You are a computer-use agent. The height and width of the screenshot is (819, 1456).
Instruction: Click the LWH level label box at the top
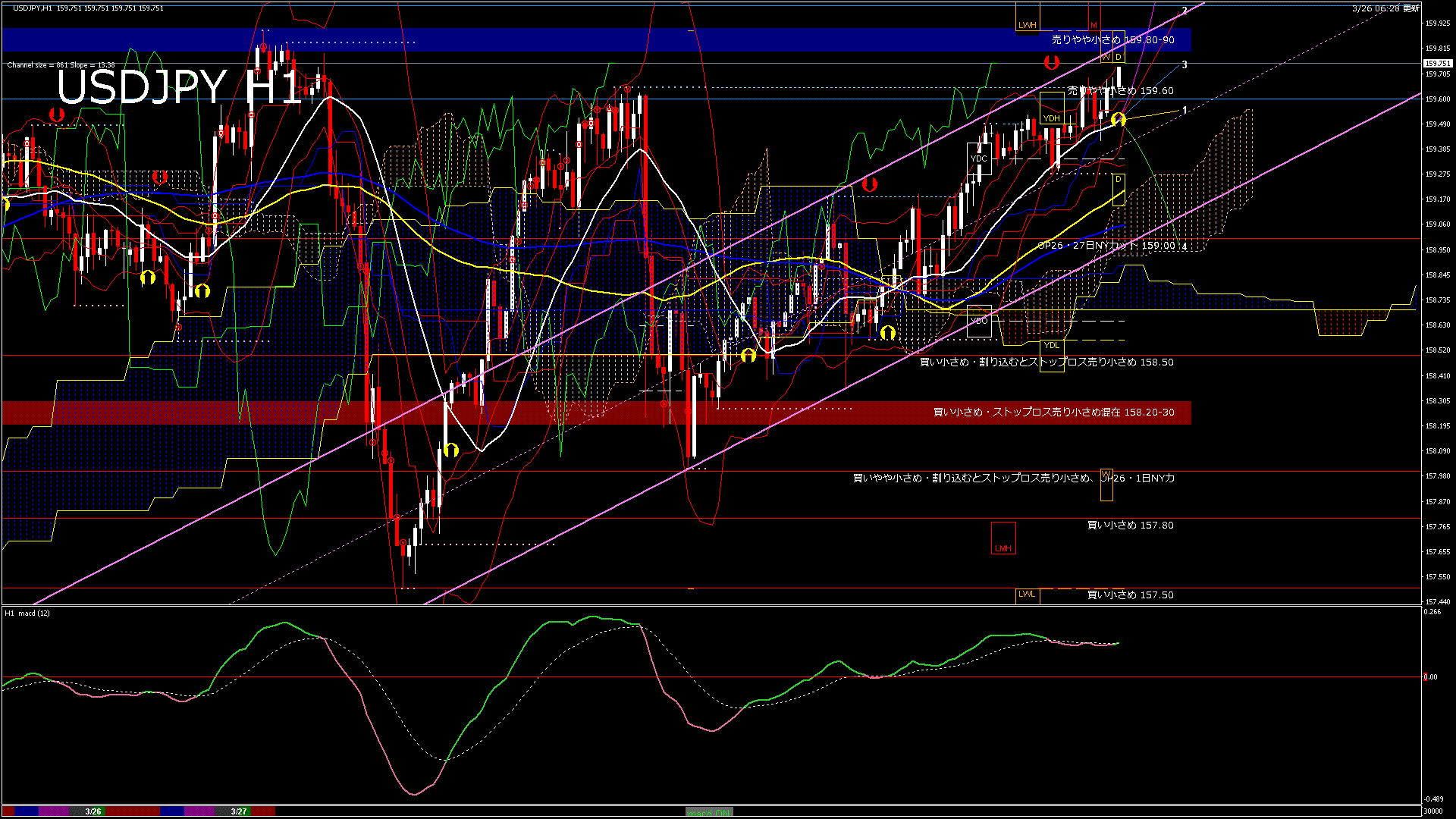(1028, 25)
